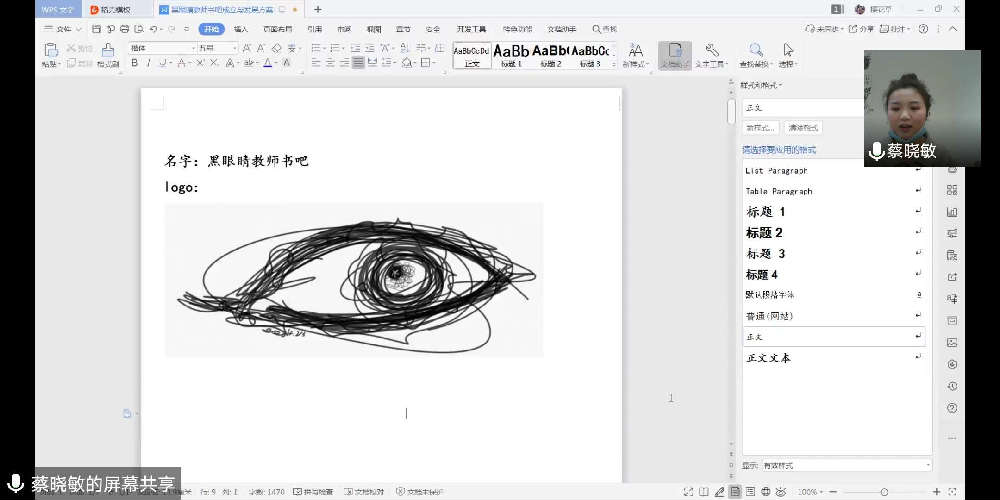Click the eye logo image in document
The width and height of the screenshot is (1000, 500).
pos(354,279)
